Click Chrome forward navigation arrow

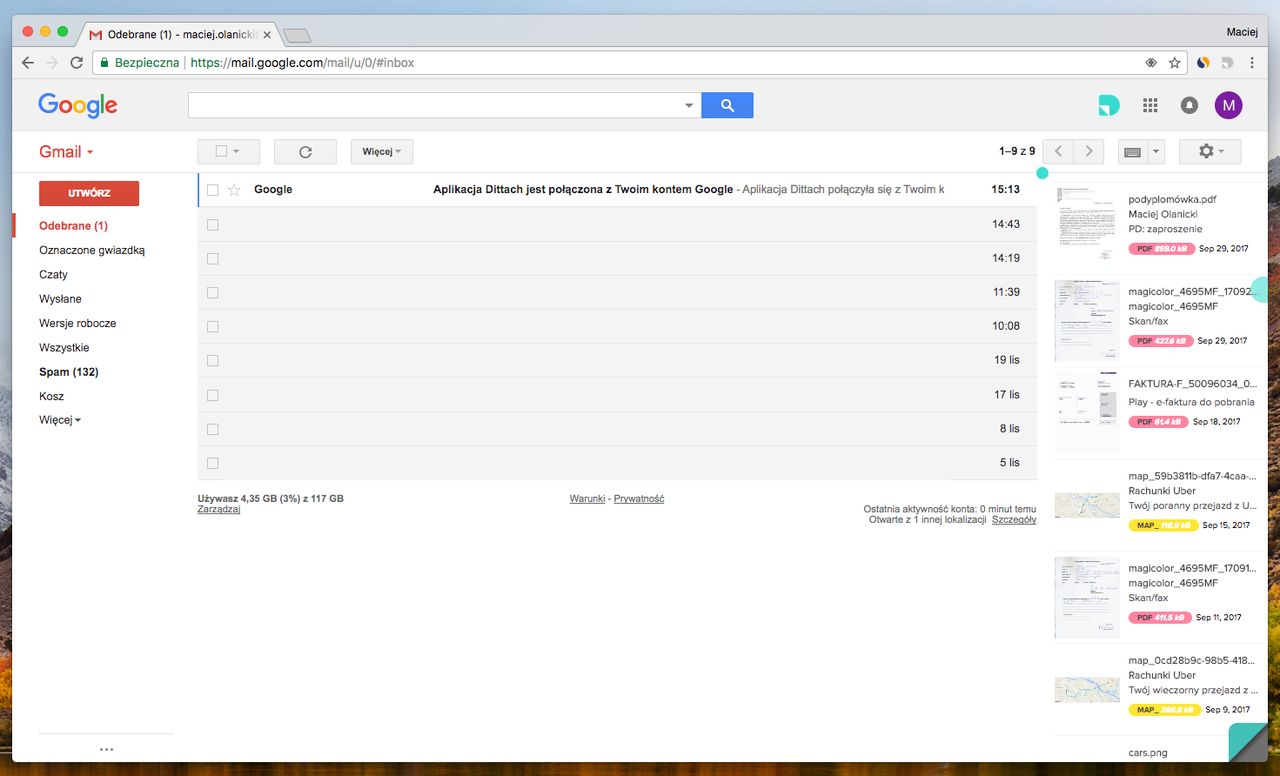tap(52, 62)
